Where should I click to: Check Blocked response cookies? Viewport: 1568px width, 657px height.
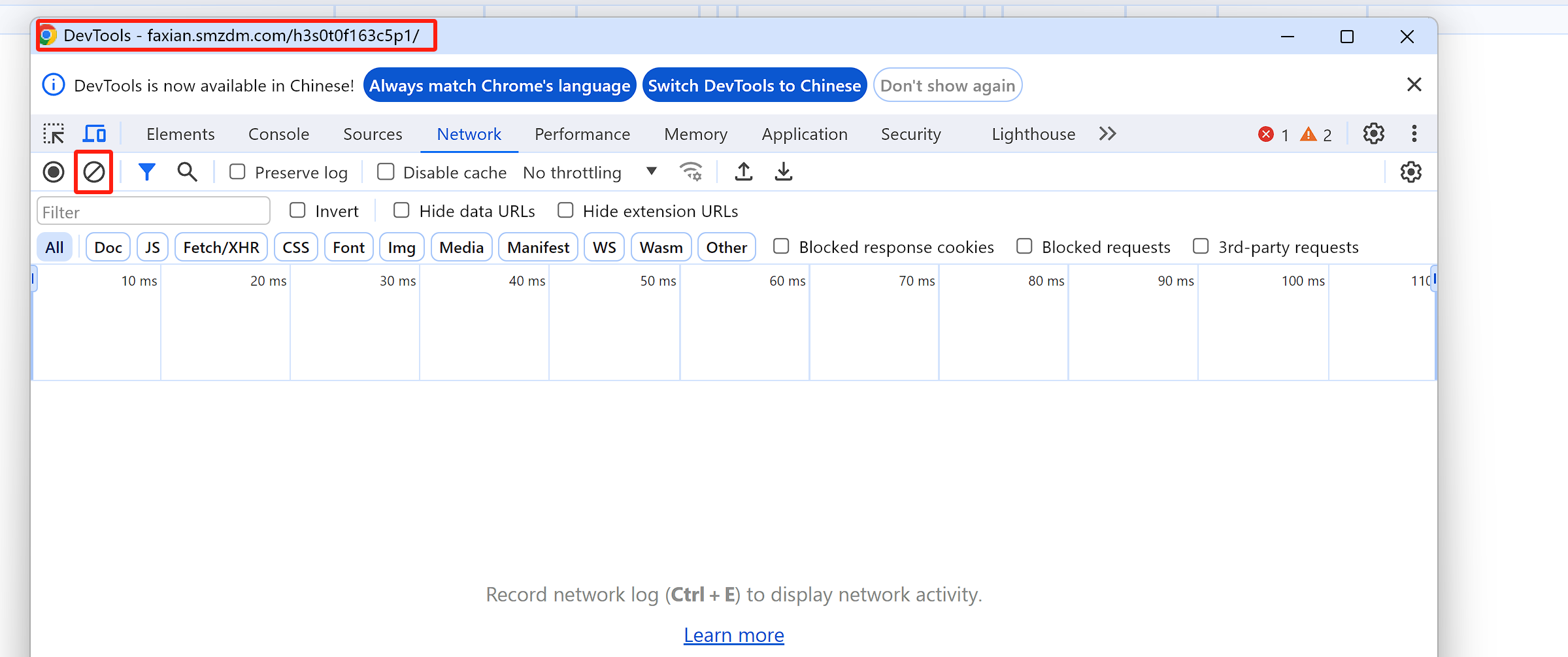click(781, 246)
